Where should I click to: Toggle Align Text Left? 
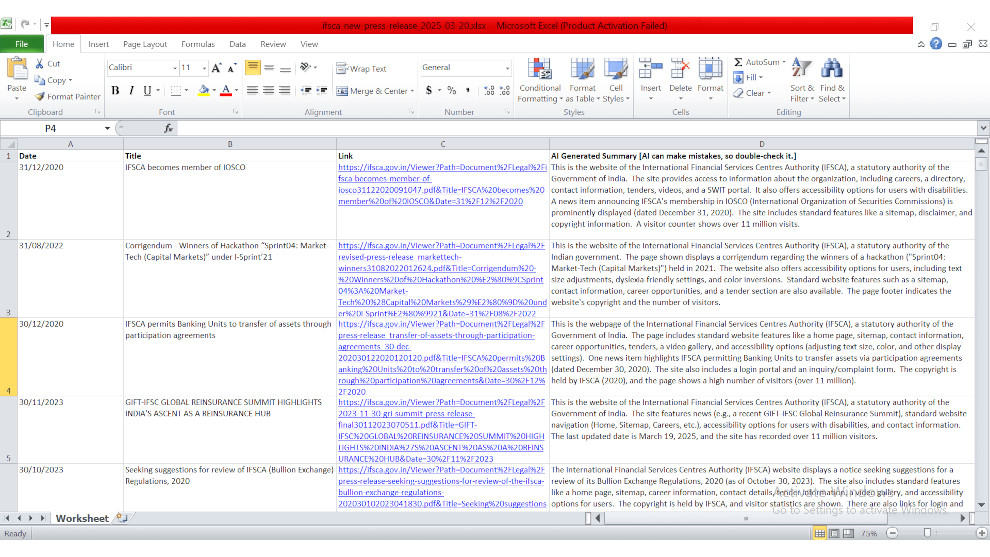(x=253, y=90)
